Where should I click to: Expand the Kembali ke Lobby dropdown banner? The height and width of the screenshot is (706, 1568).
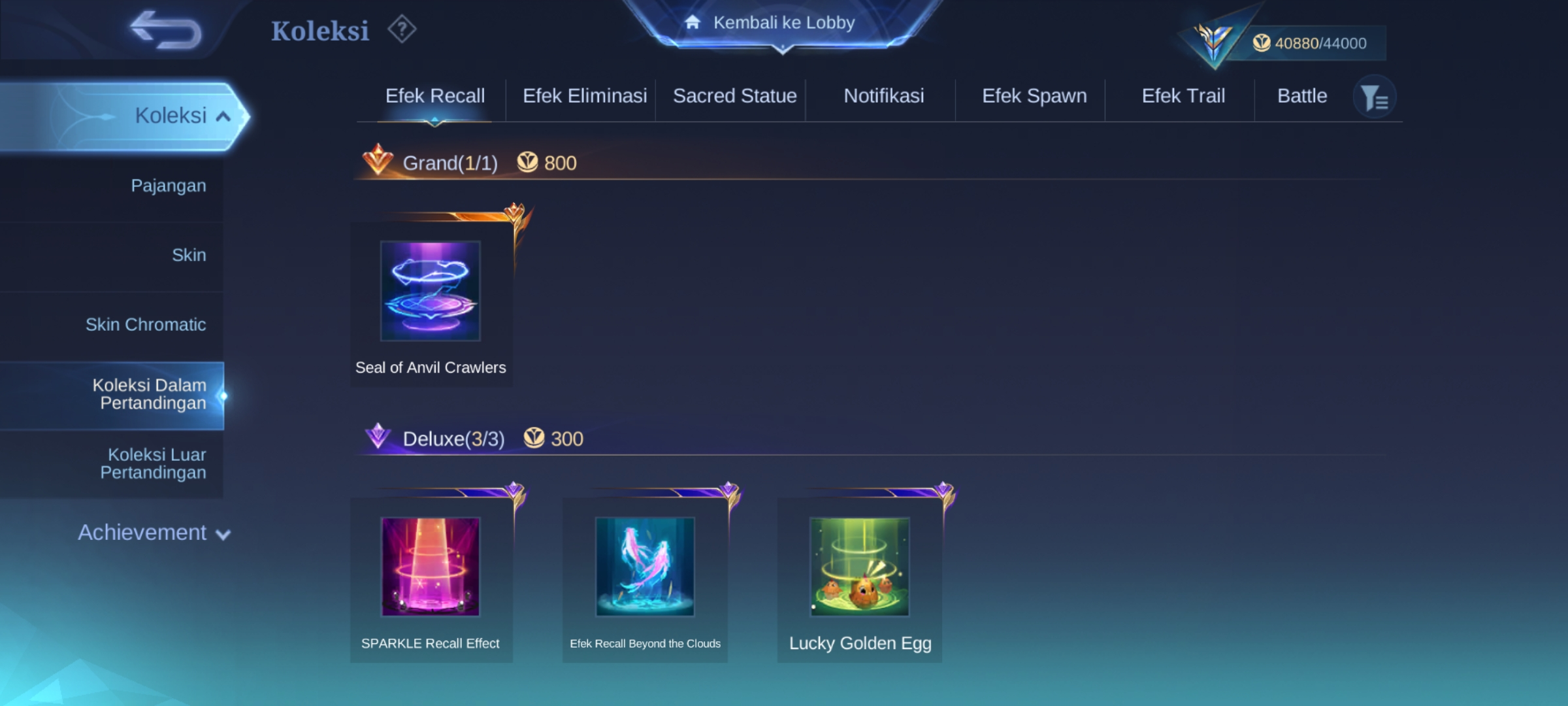[x=783, y=25]
